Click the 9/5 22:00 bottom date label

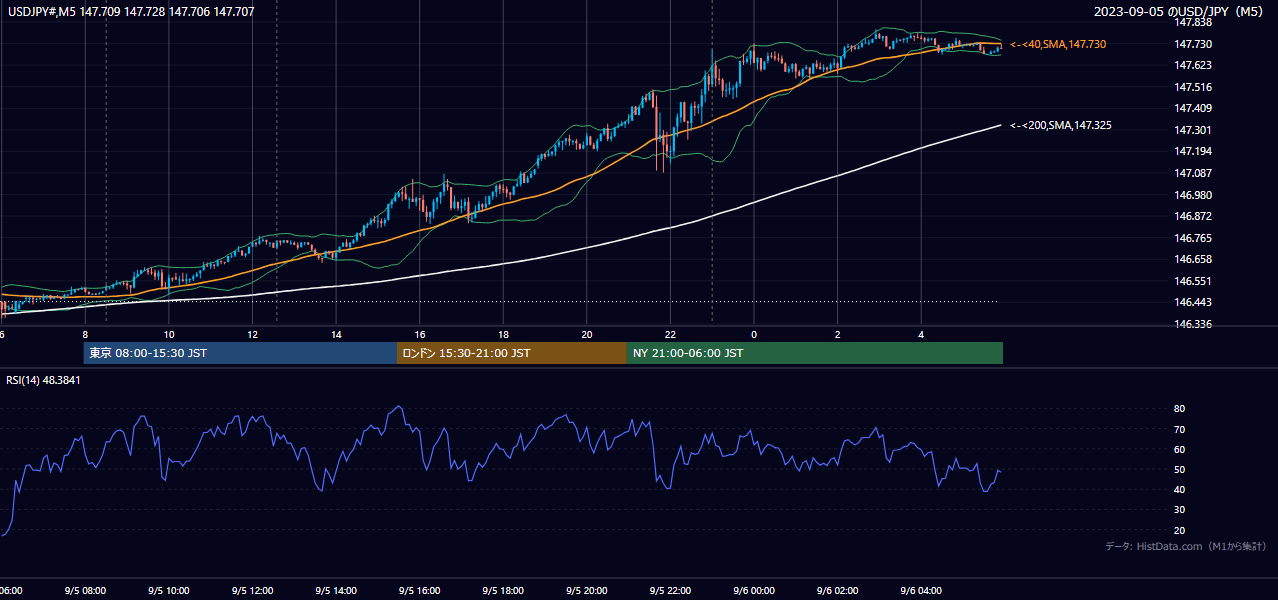[x=670, y=591]
